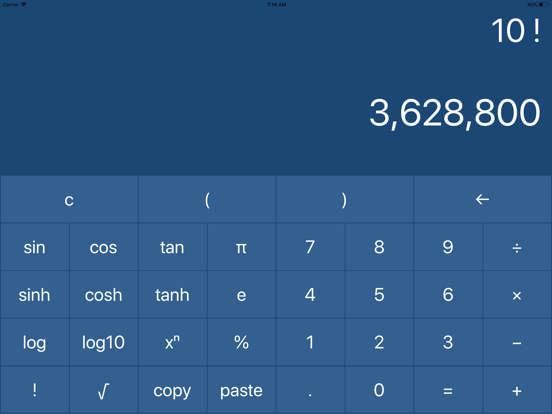
Task: Tap the square root key
Action: (x=104, y=390)
